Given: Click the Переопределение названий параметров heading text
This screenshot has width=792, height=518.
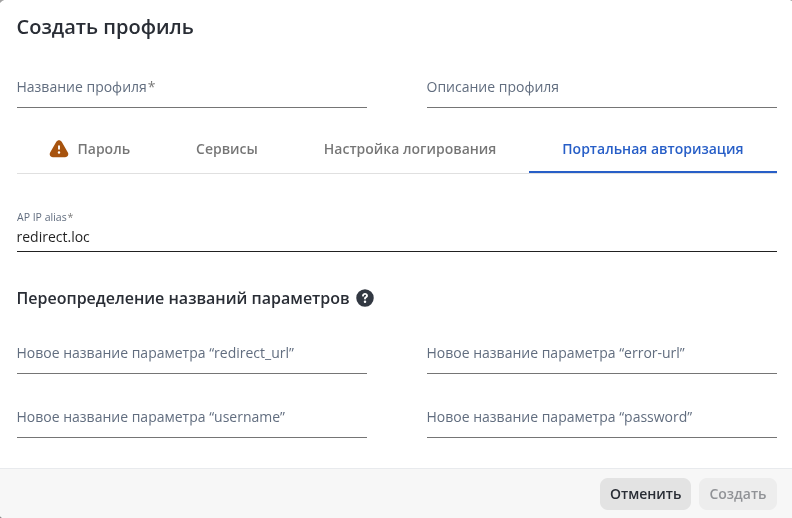Looking at the screenshot, I should [x=183, y=298].
